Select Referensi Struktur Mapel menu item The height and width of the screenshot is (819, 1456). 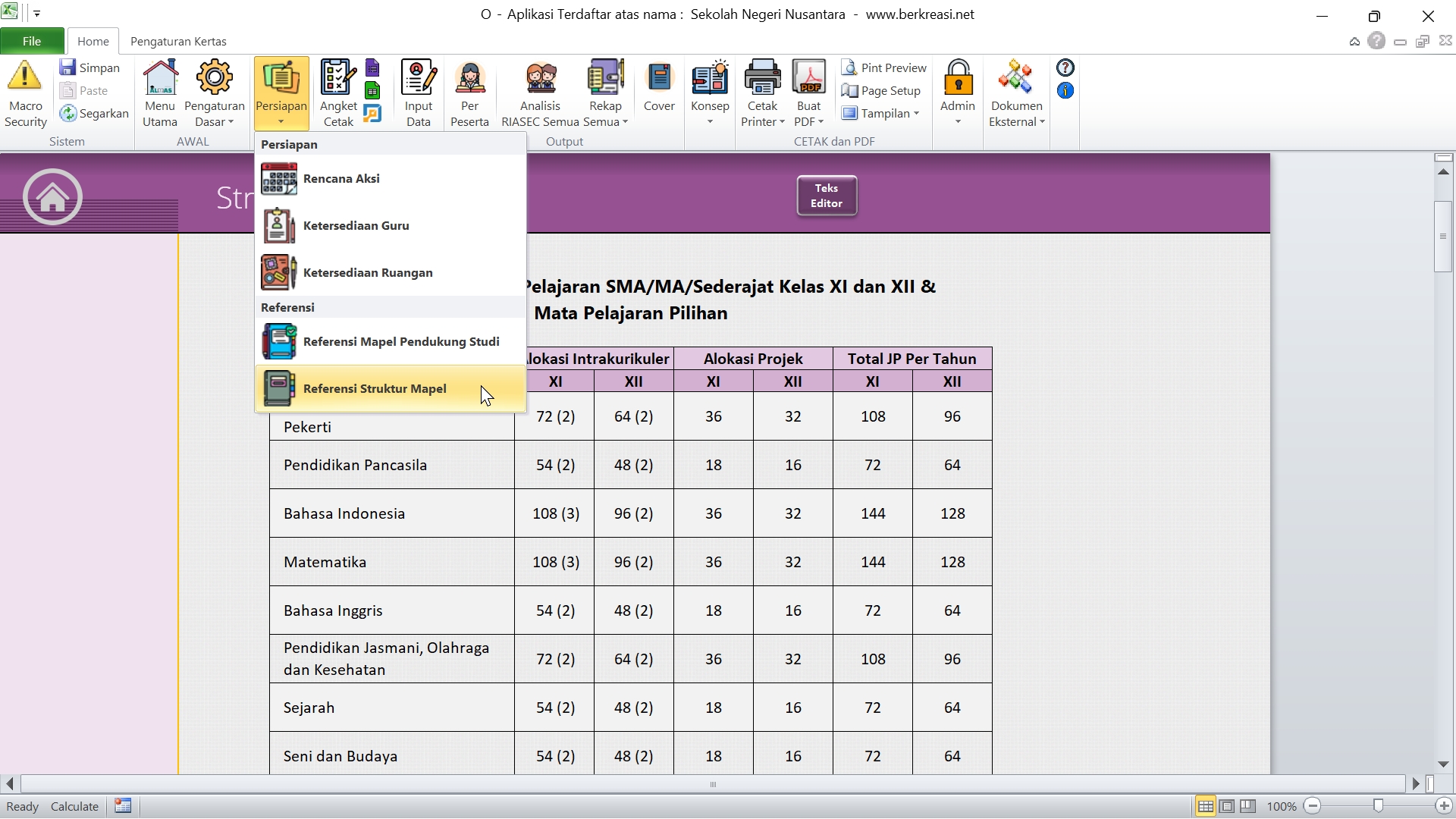tap(375, 389)
